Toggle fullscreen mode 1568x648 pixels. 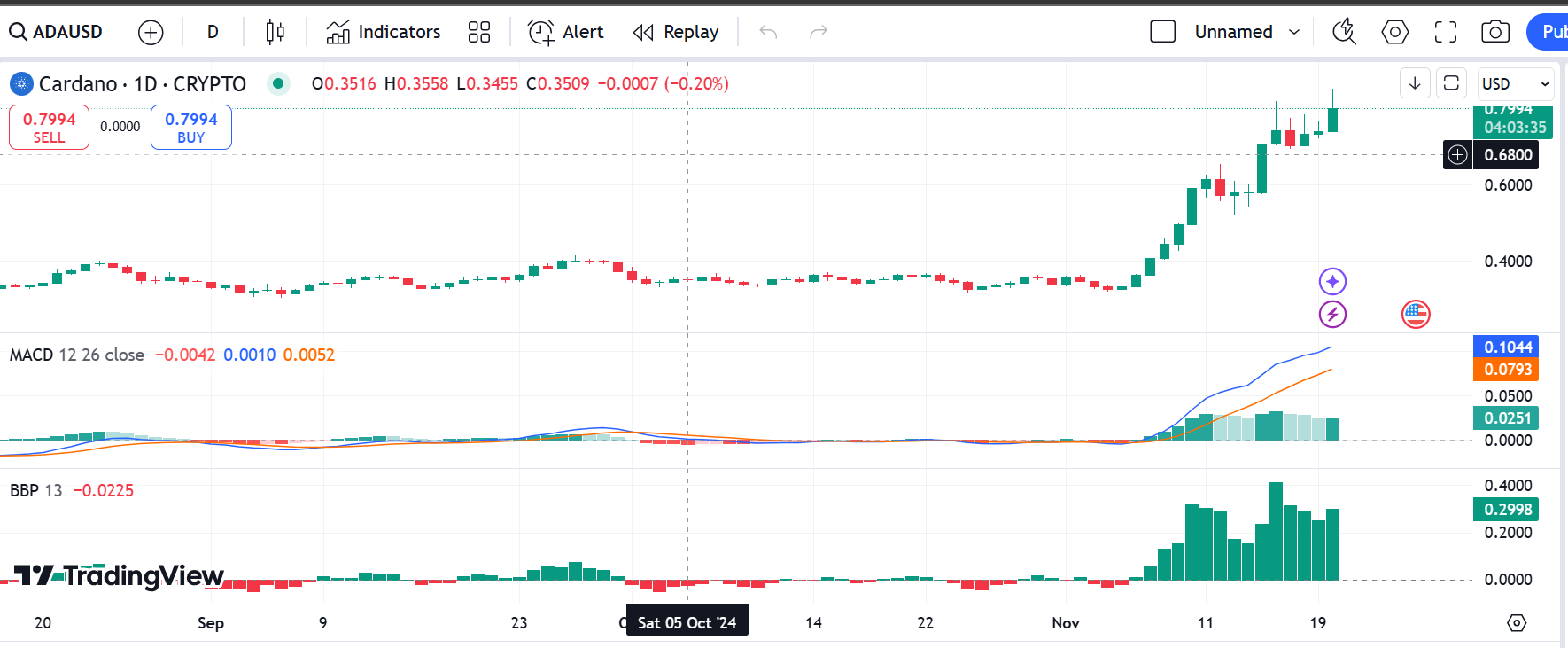point(1445,33)
